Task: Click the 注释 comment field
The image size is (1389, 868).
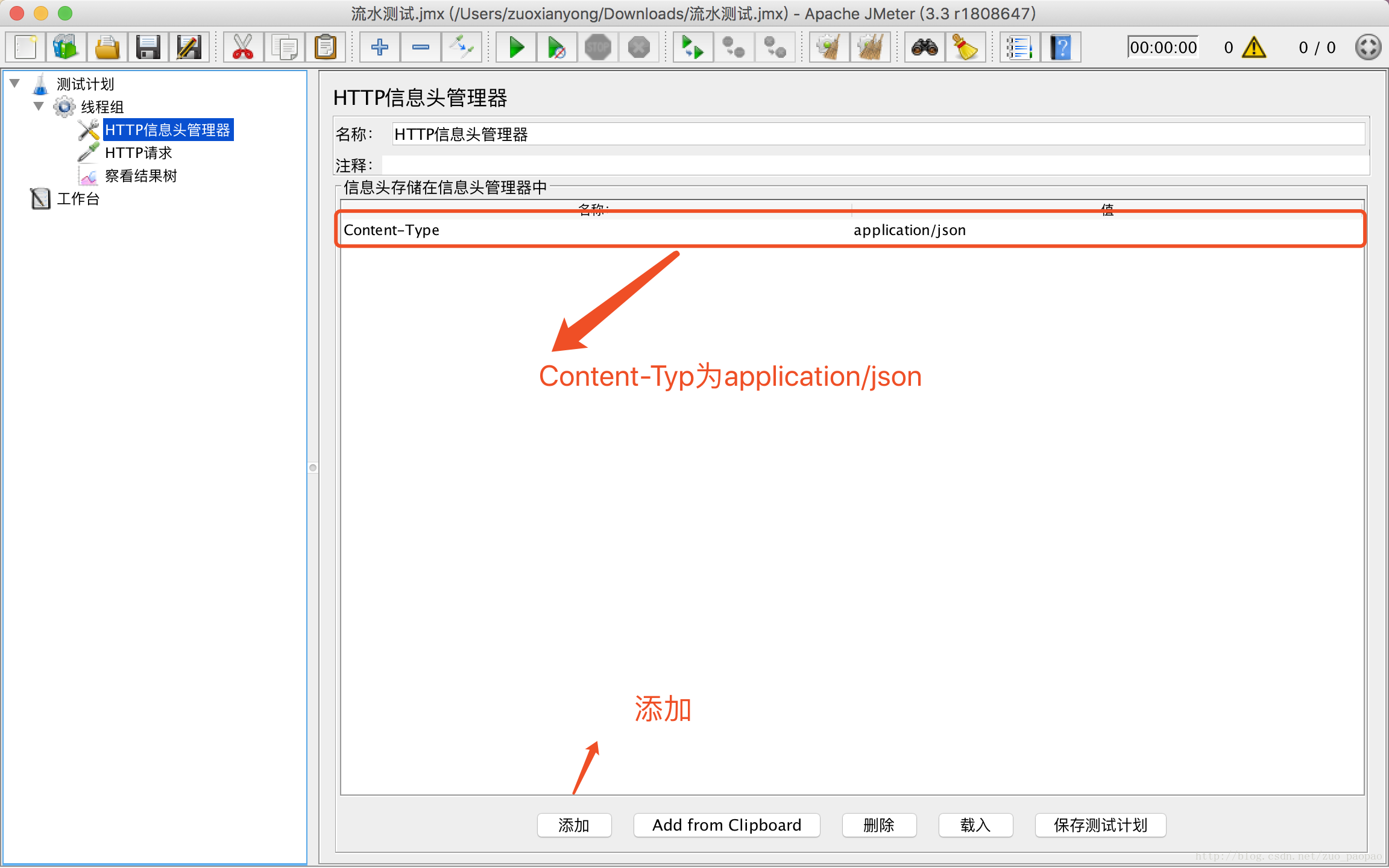Action: click(x=875, y=165)
